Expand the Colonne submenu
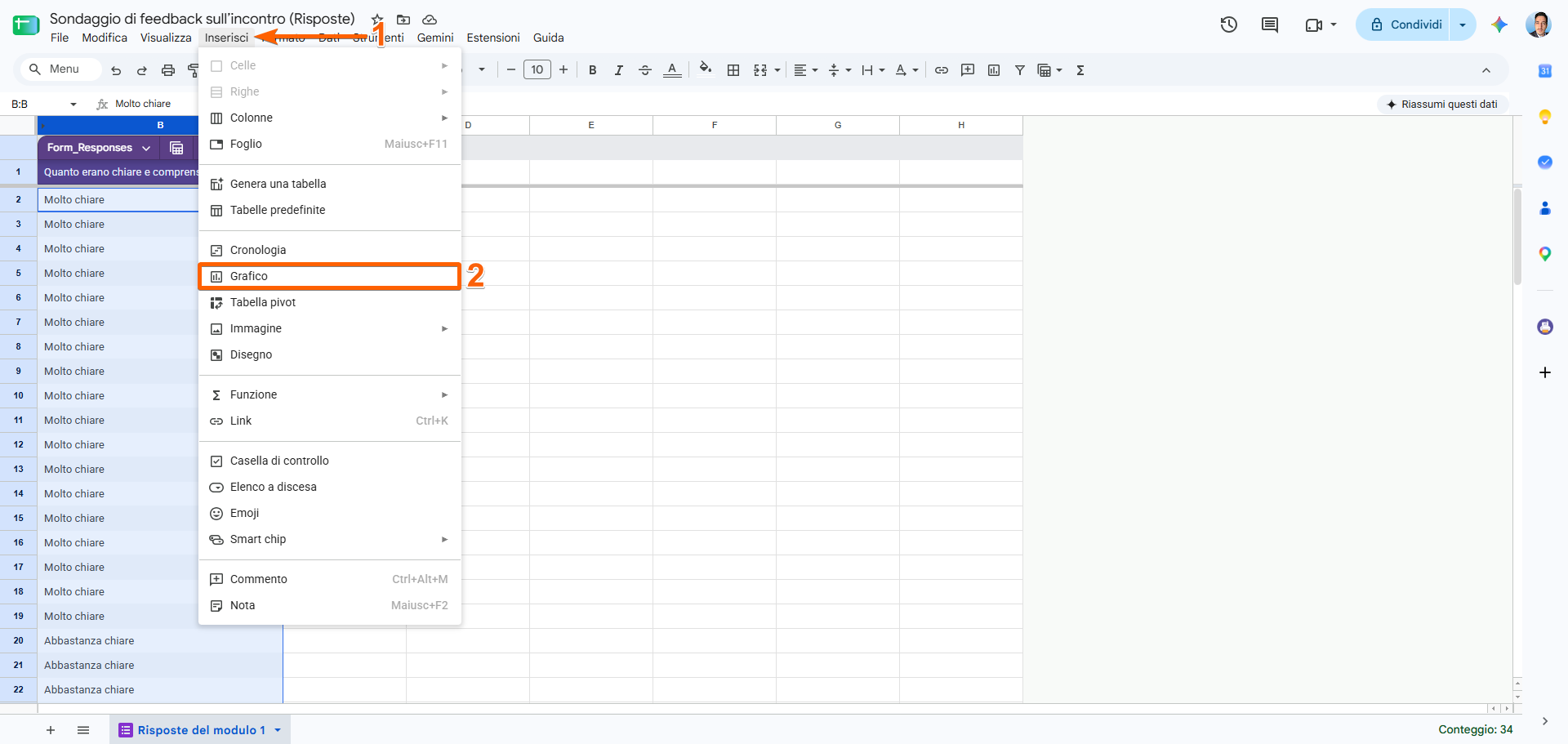This screenshot has width=1568, height=744. pyautogui.click(x=330, y=118)
